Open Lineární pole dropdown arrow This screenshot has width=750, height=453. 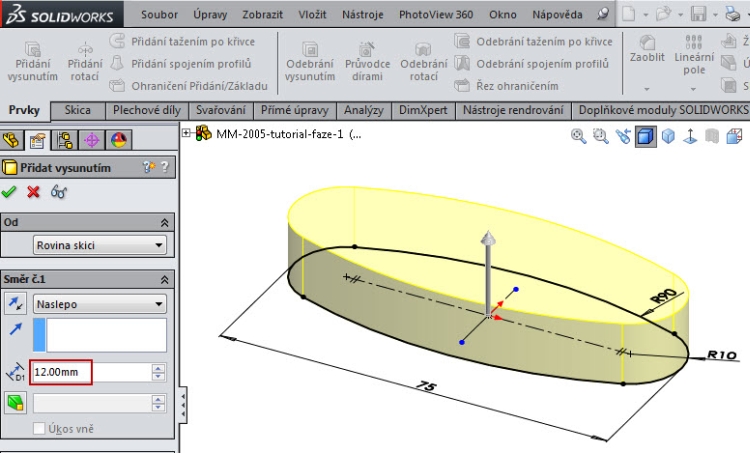coord(693,89)
